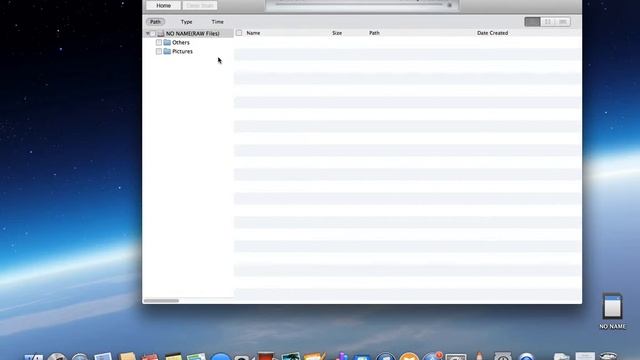This screenshot has height=360, width=640.
Task: Click the sidebar horizontal scrollbar
Action: 161,301
